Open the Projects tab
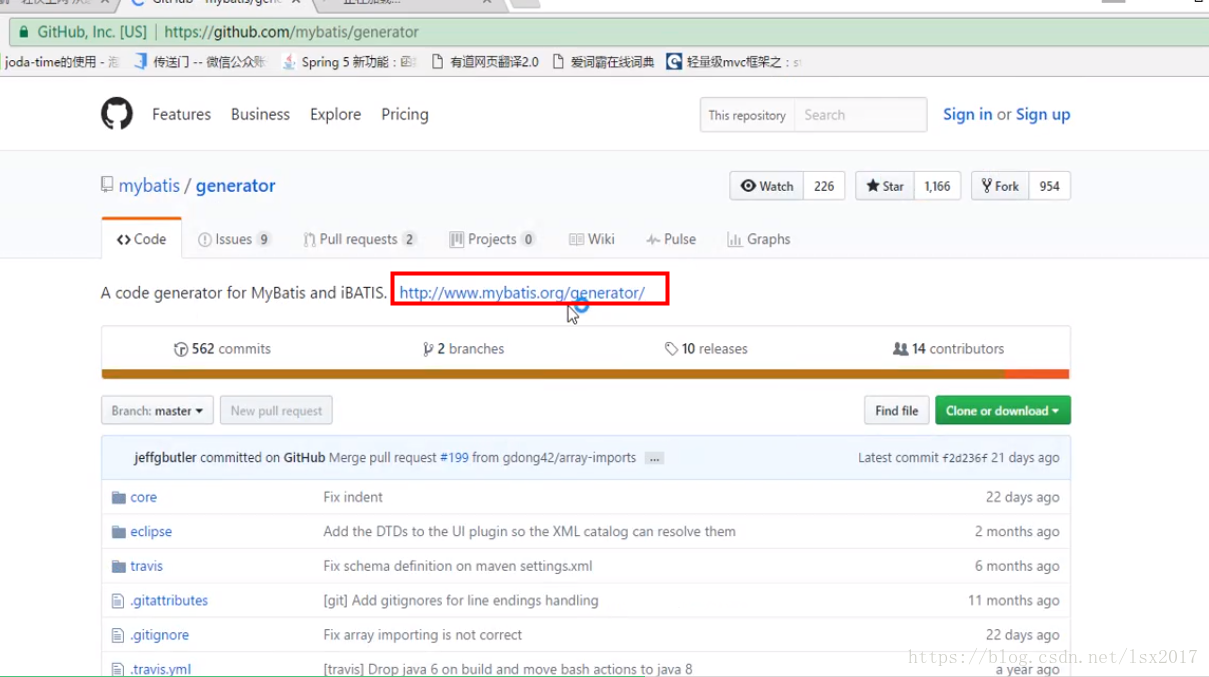Viewport: 1209px width, 677px height. 492,239
